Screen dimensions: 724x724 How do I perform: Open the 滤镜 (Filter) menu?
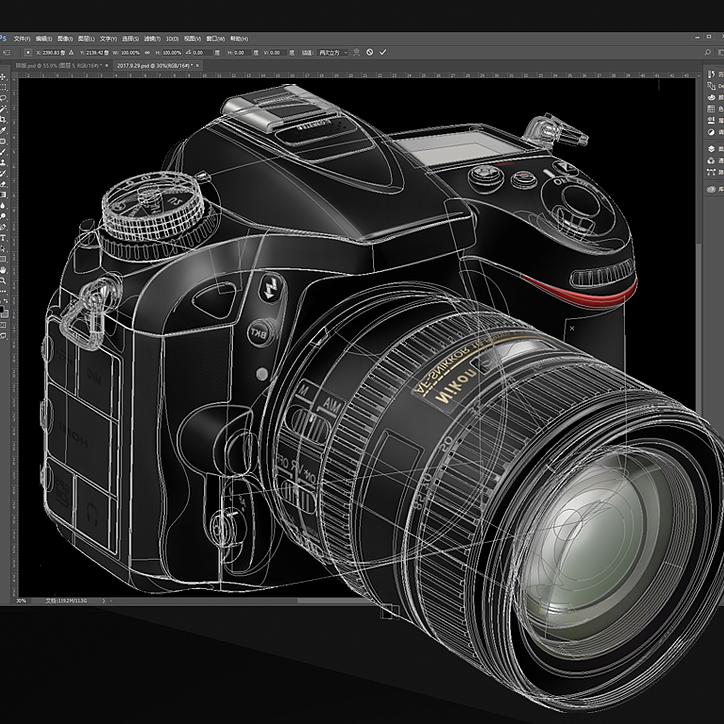151,38
